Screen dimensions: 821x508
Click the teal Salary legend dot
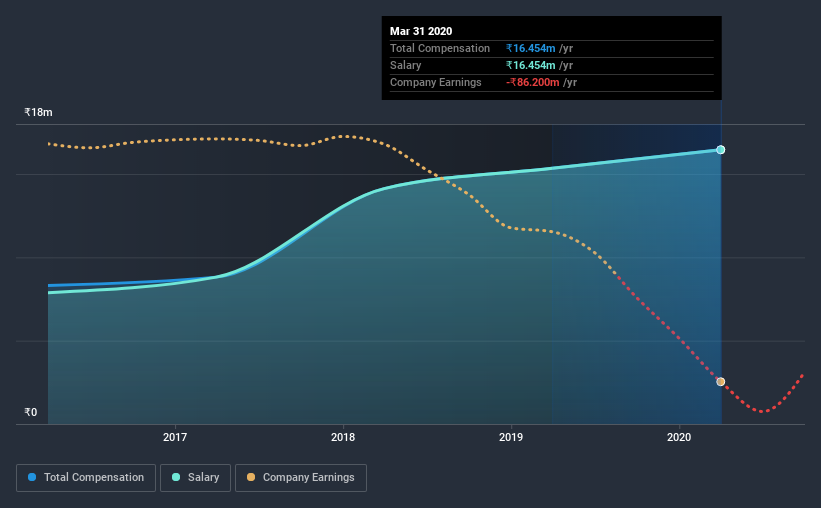click(176, 477)
